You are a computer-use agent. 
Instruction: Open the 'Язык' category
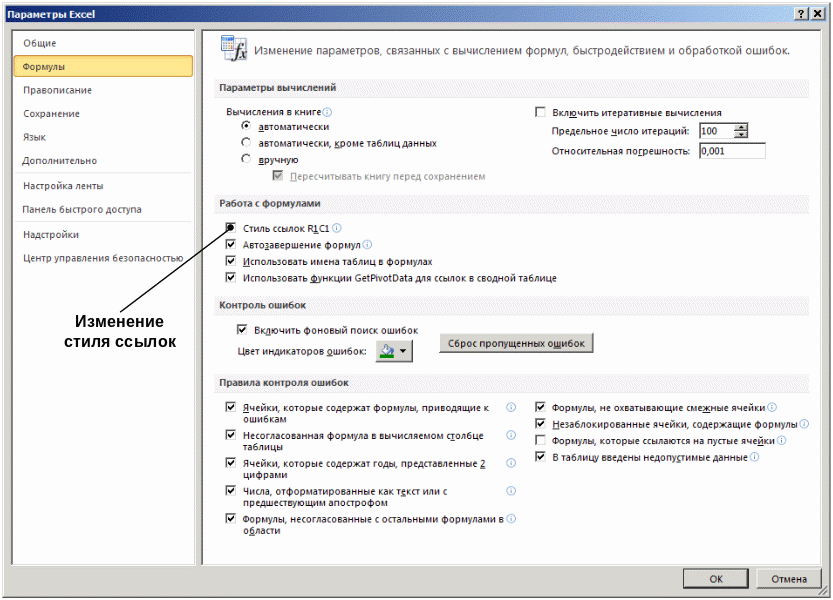[103, 137]
